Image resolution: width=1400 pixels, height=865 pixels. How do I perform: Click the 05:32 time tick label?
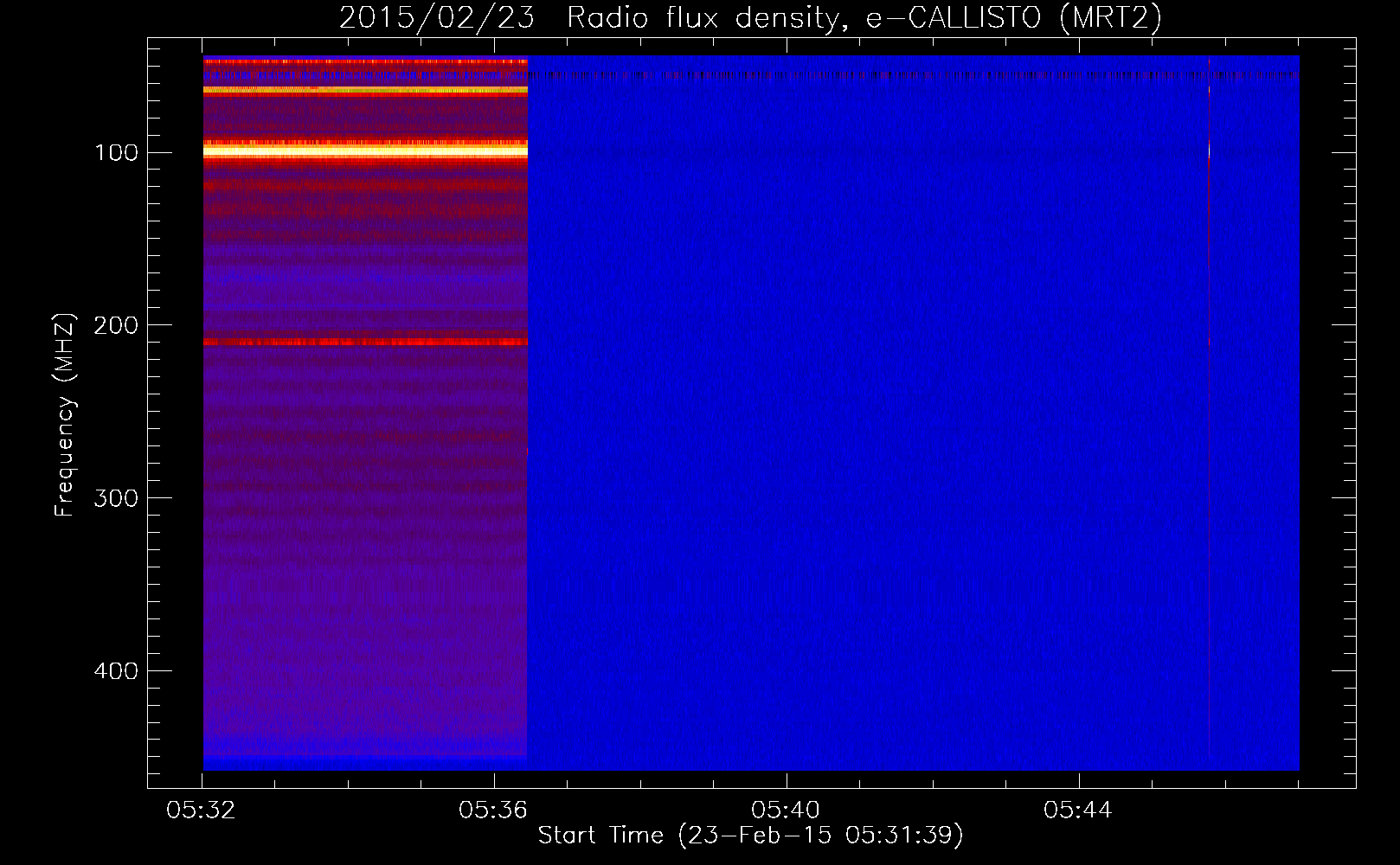point(202,811)
